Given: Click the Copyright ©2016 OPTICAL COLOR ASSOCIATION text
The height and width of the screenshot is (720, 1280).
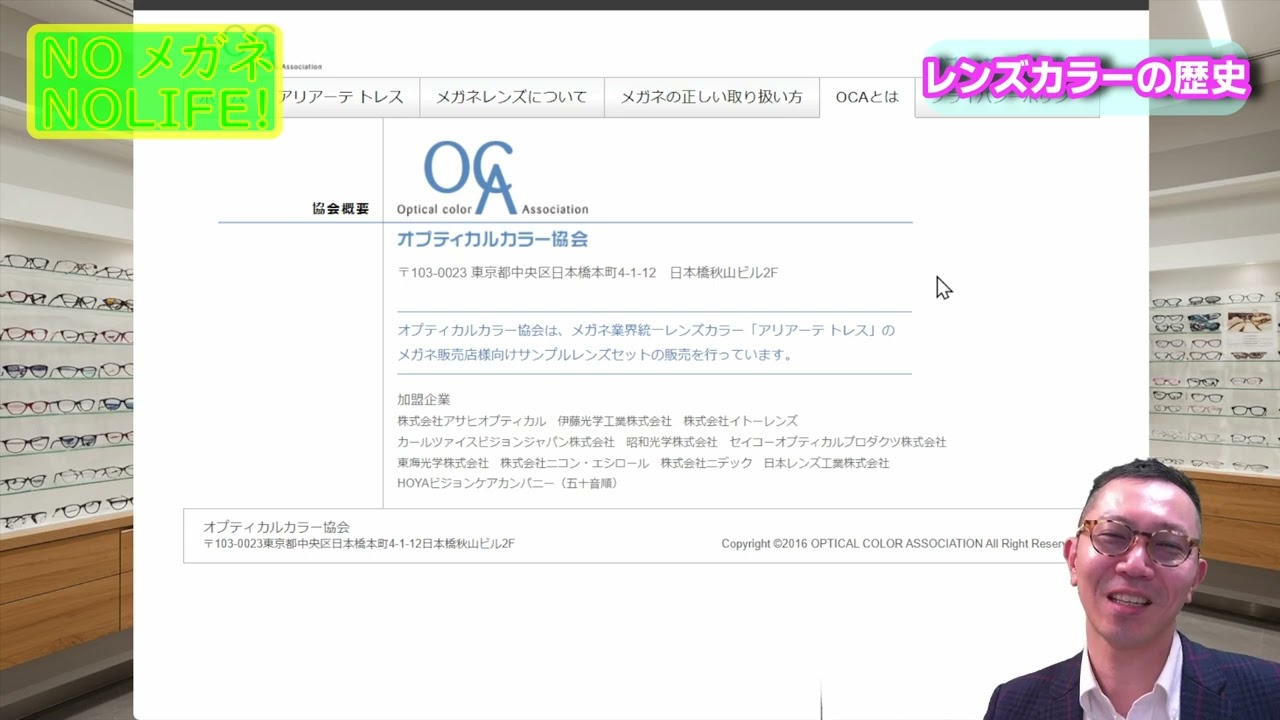Looking at the screenshot, I should point(895,544).
